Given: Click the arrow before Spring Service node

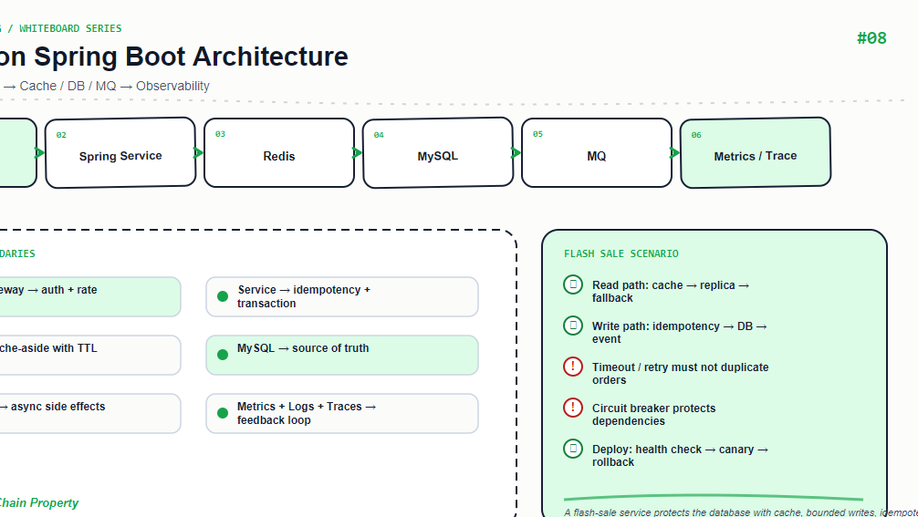Looking at the screenshot, I should (40, 153).
